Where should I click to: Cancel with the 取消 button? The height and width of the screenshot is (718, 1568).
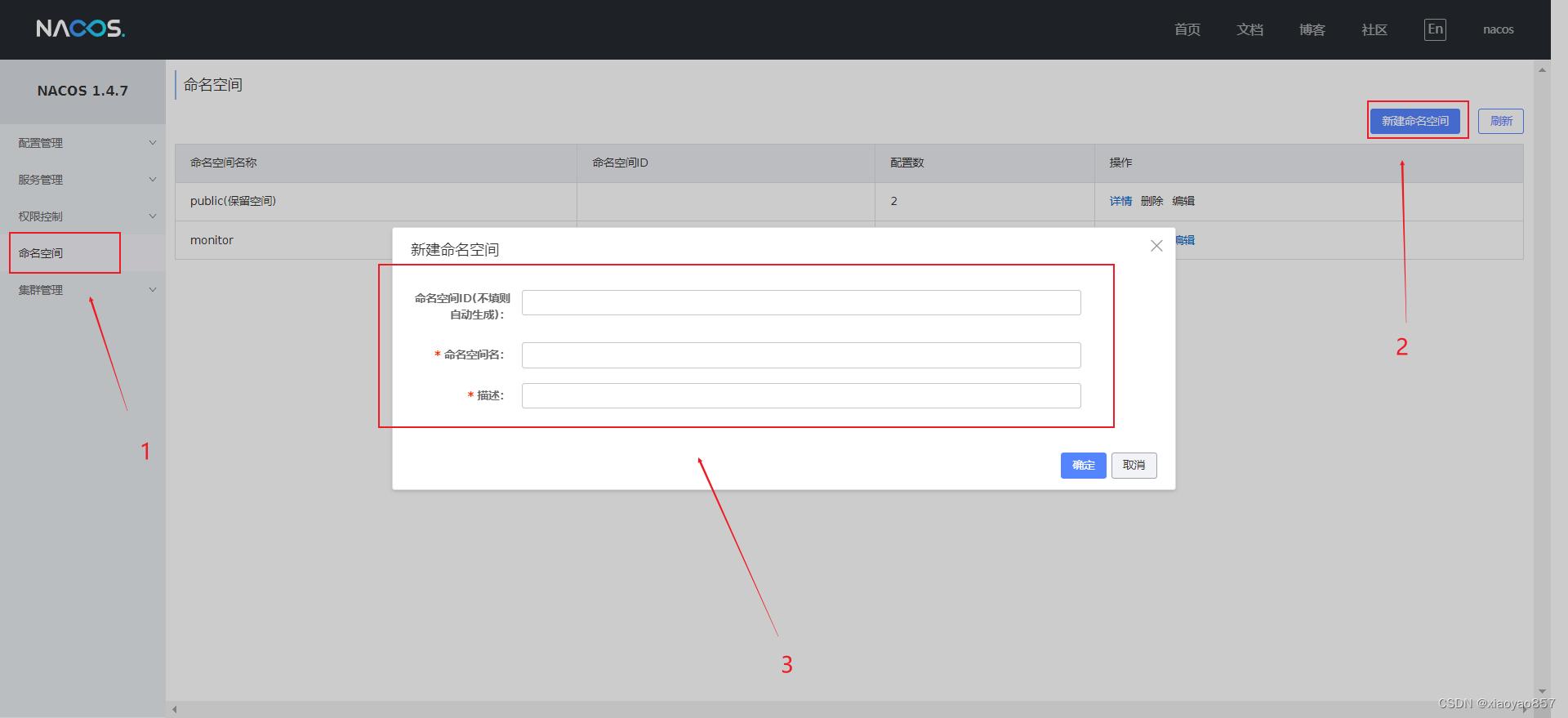[x=1134, y=466]
